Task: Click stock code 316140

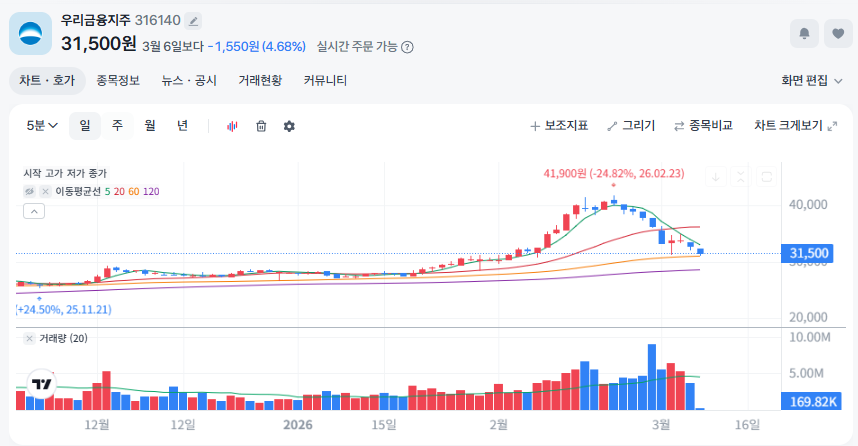Action: tap(158, 21)
